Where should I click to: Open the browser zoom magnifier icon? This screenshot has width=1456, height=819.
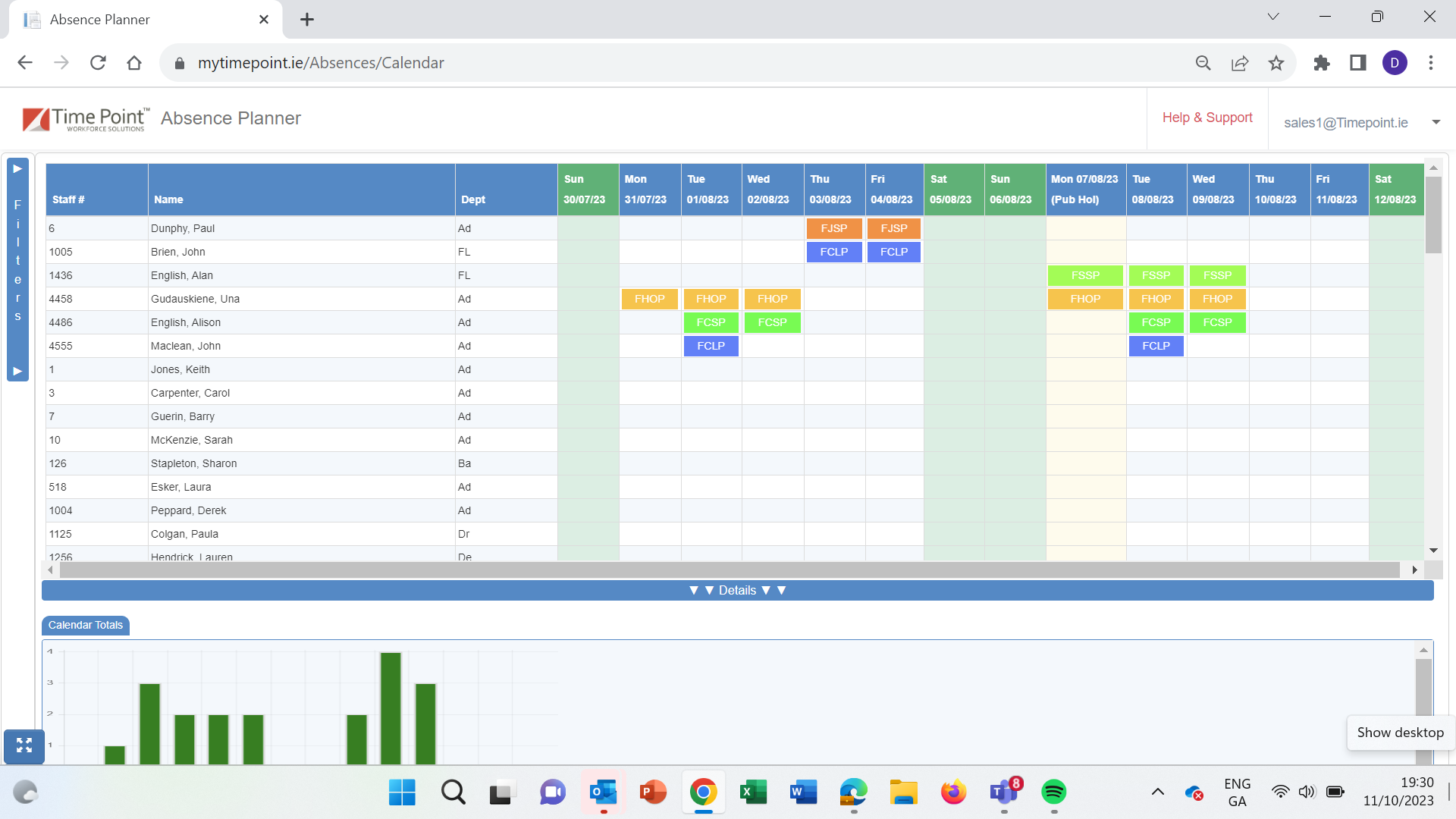coord(1203,63)
